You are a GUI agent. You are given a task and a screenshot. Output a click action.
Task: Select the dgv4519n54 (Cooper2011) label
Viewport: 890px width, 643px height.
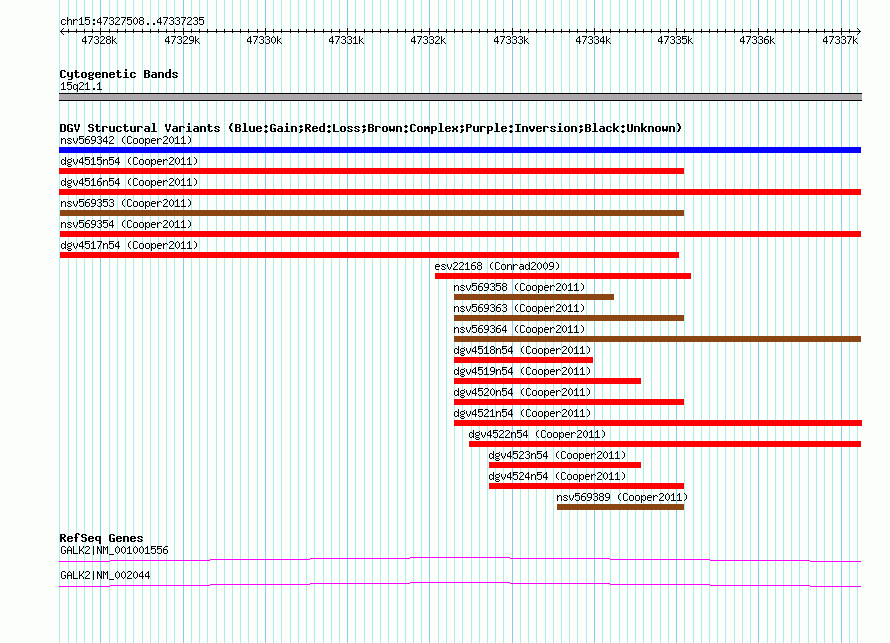522,371
